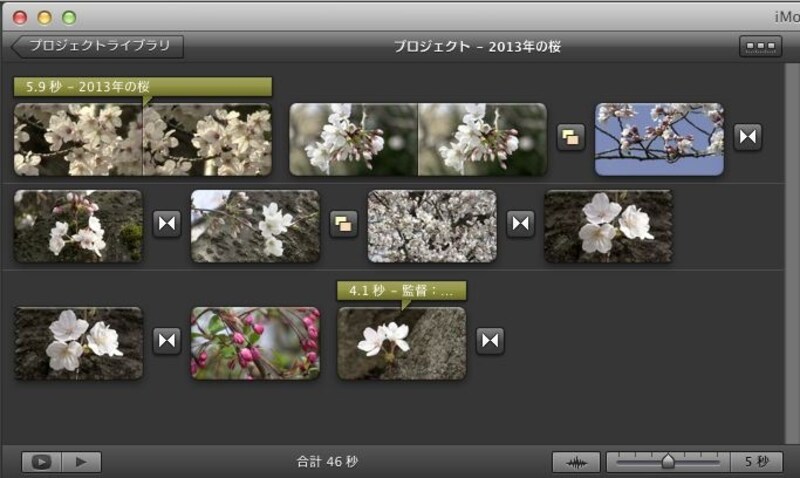Select the pink buds clip in the third row

(x=255, y=343)
